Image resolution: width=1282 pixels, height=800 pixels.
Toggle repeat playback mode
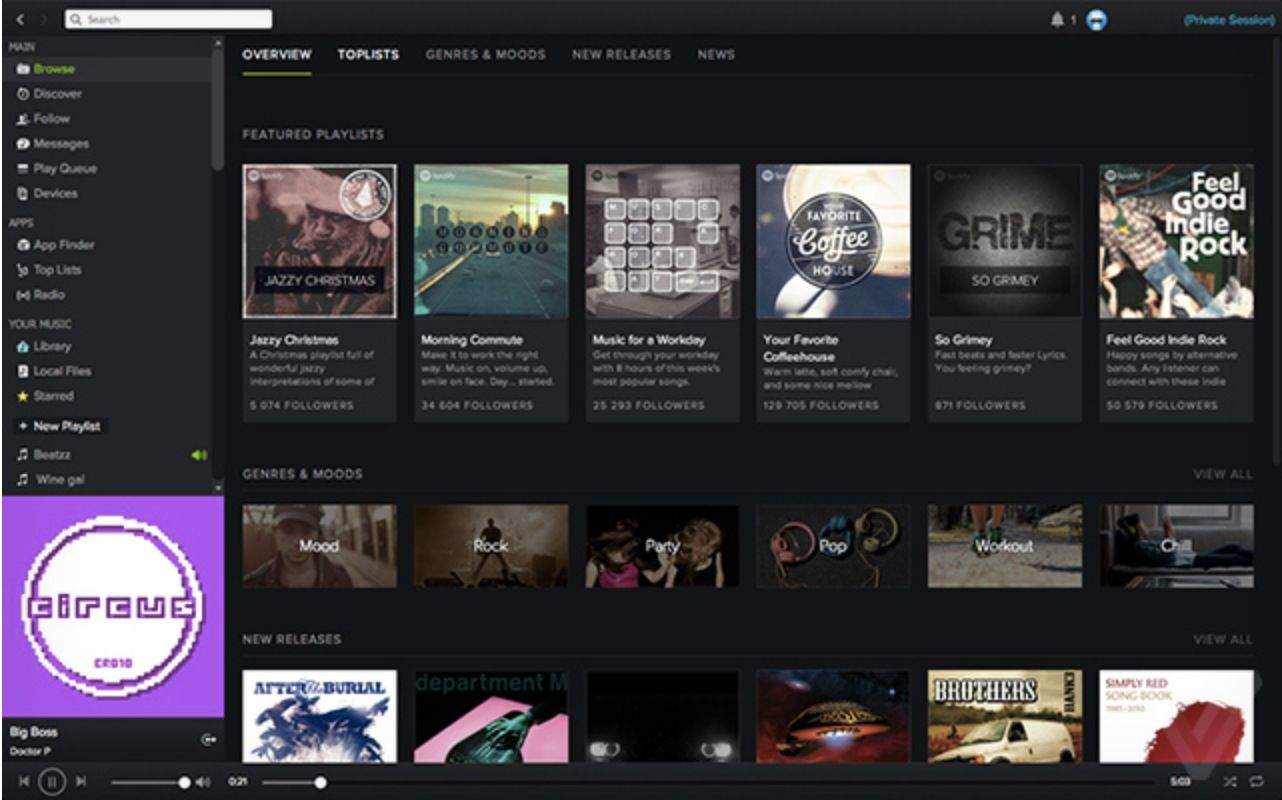tap(1256, 781)
